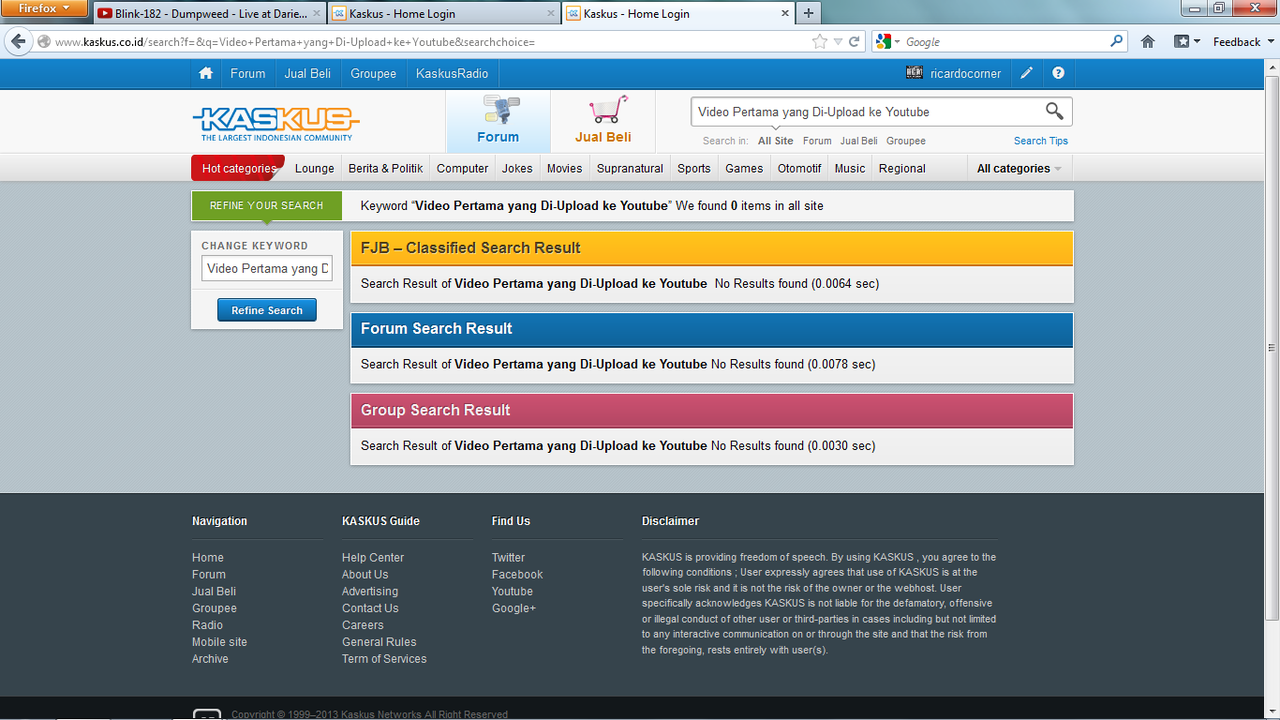Open the Mobile site footer link

(219, 642)
